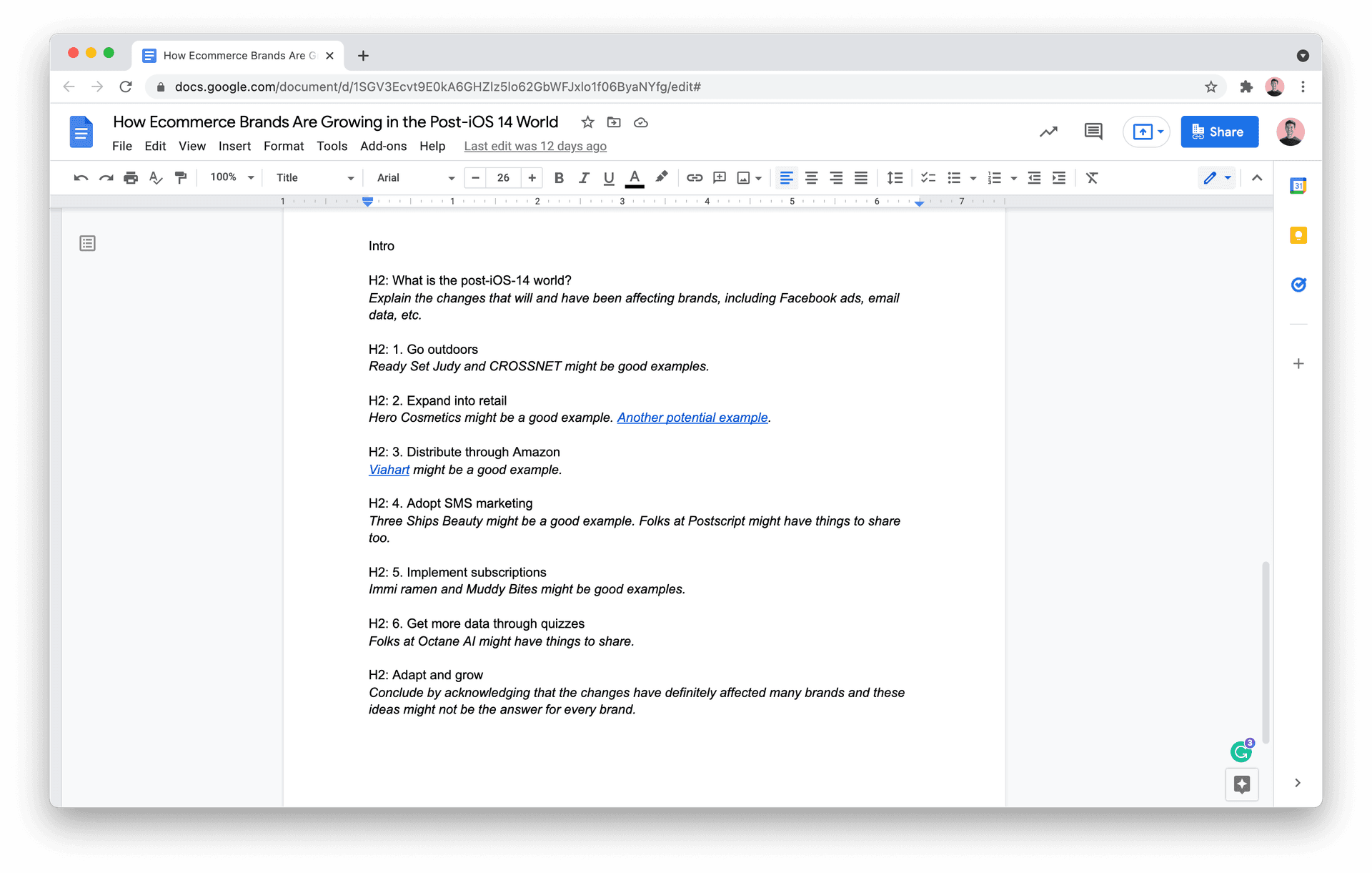Click the Explore button
Image resolution: width=1372 pixels, height=873 pixels.
[x=1242, y=784]
